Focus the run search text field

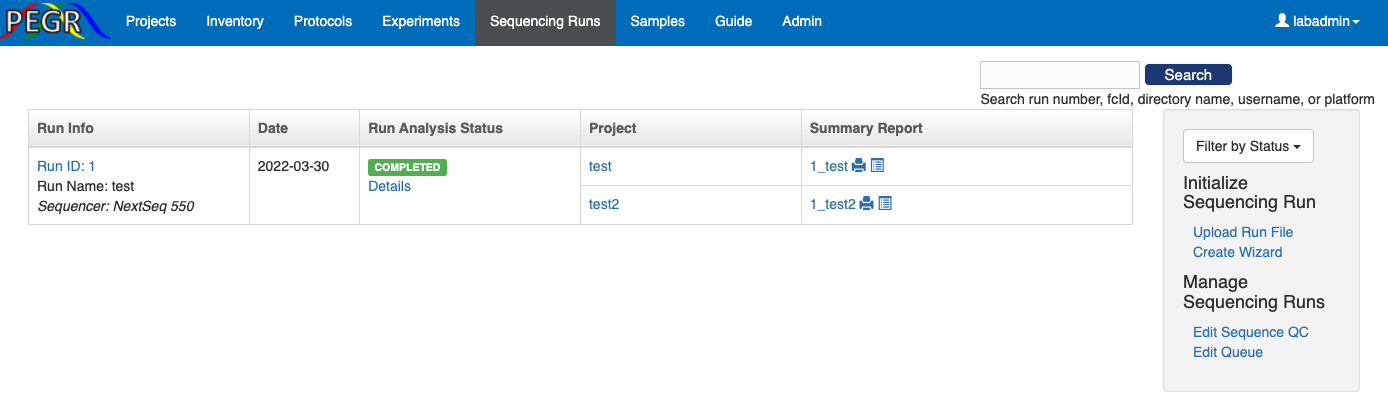point(1059,75)
